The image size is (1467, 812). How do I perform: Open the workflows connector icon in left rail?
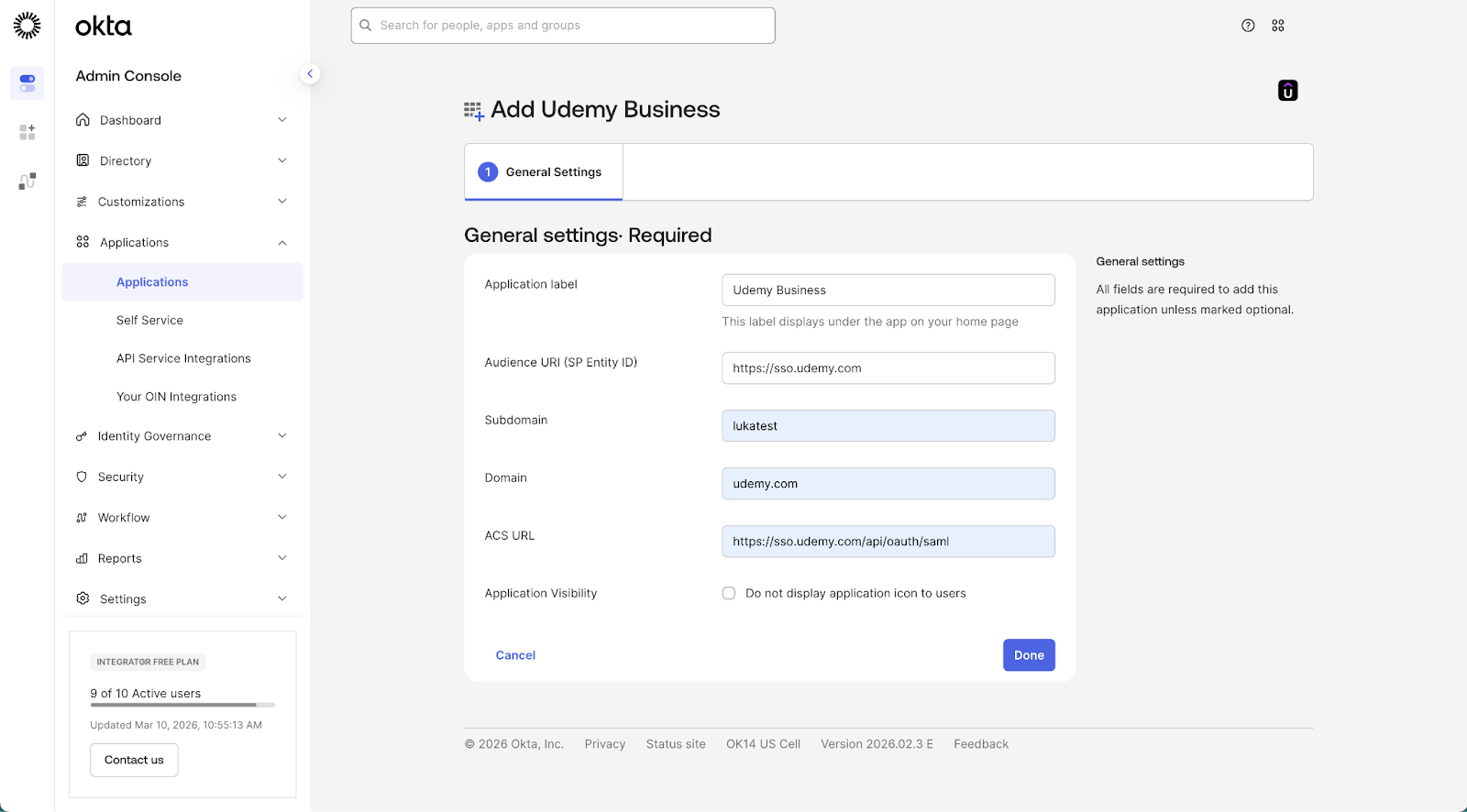[28, 181]
